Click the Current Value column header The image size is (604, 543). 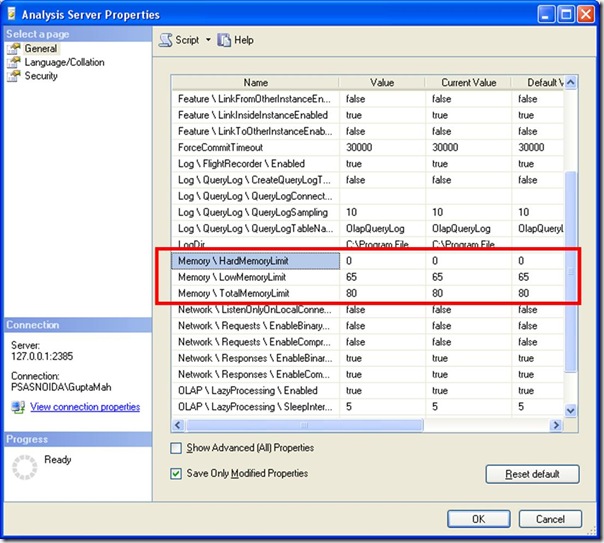point(467,83)
